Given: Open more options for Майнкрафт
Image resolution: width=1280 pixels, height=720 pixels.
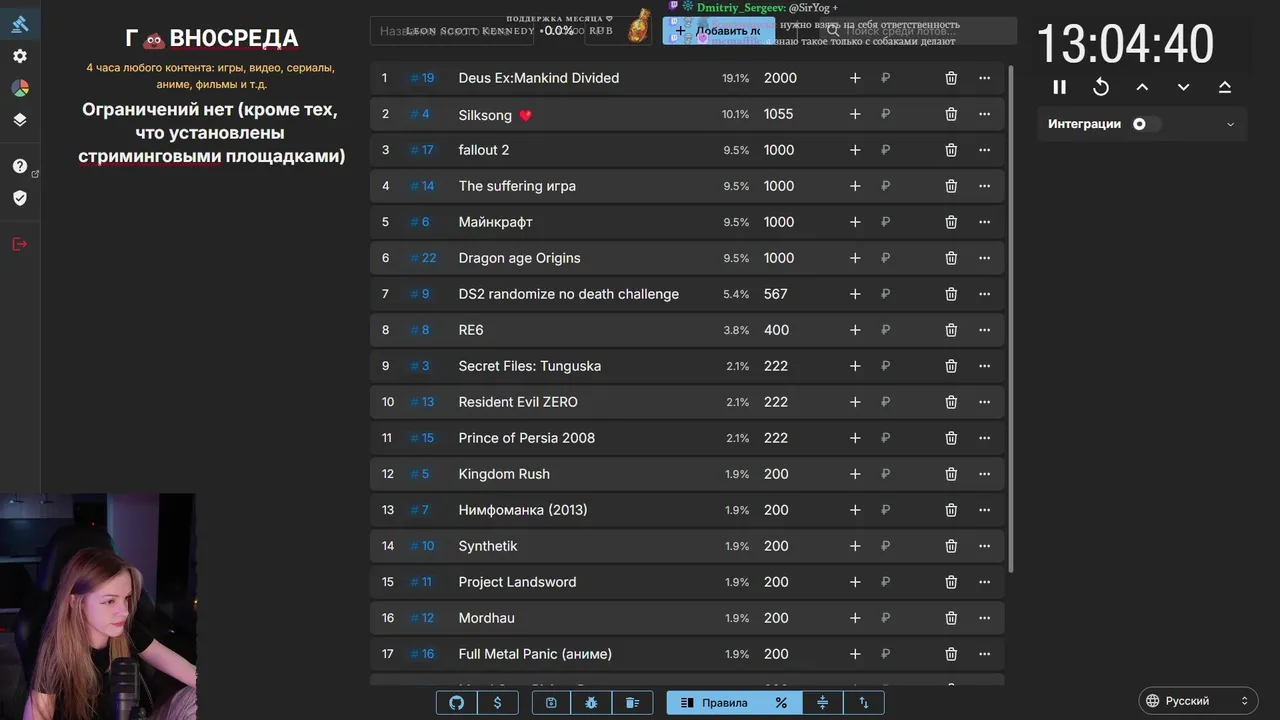Looking at the screenshot, I should [x=985, y=222].
